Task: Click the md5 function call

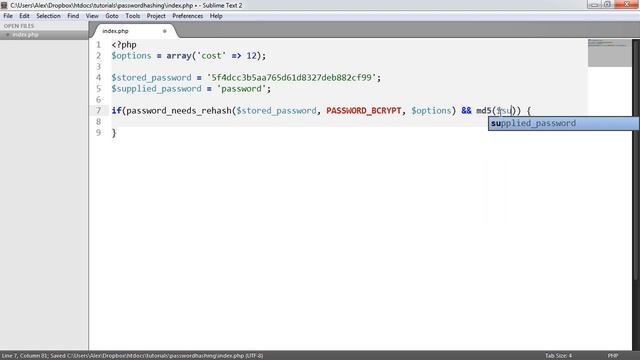Action: (x=484, y=111)
